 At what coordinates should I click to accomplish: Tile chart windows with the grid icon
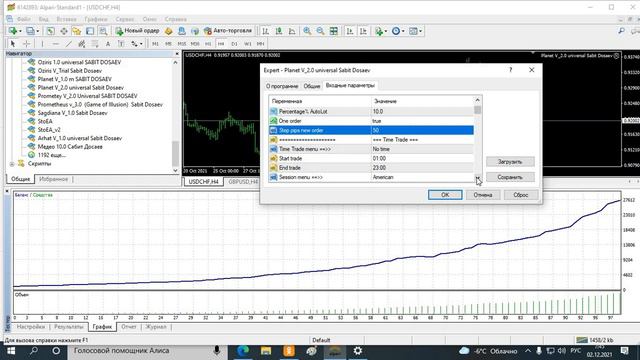coord(333,31)
